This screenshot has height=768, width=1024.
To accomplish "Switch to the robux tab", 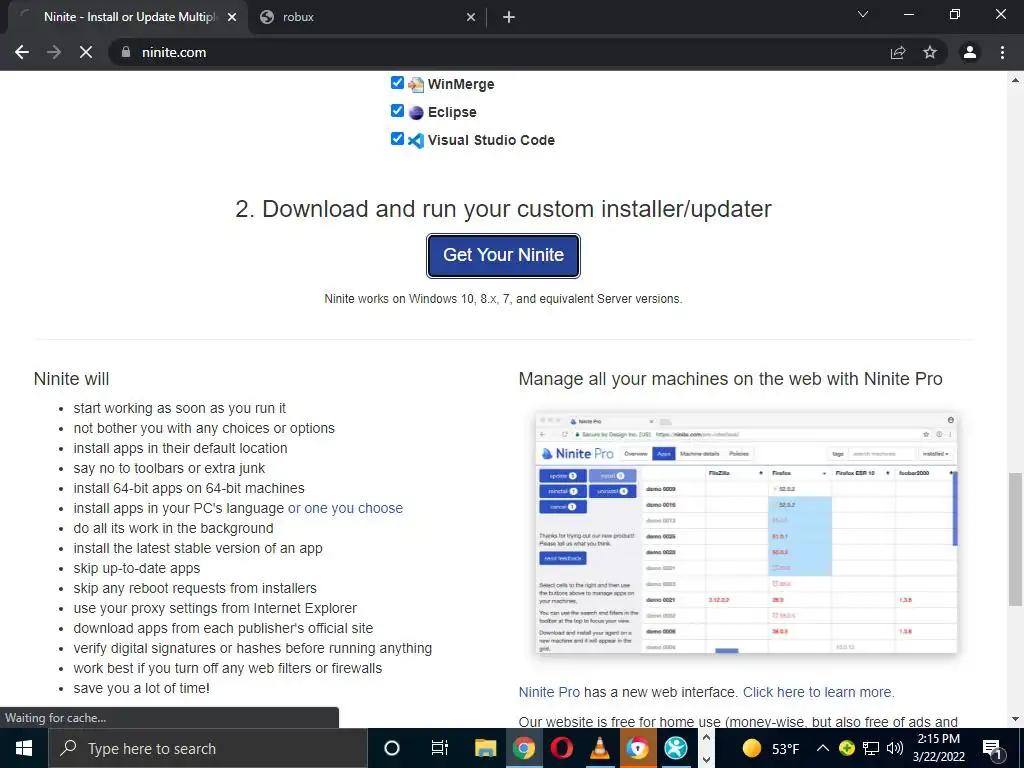I will [x=368, y=18].
